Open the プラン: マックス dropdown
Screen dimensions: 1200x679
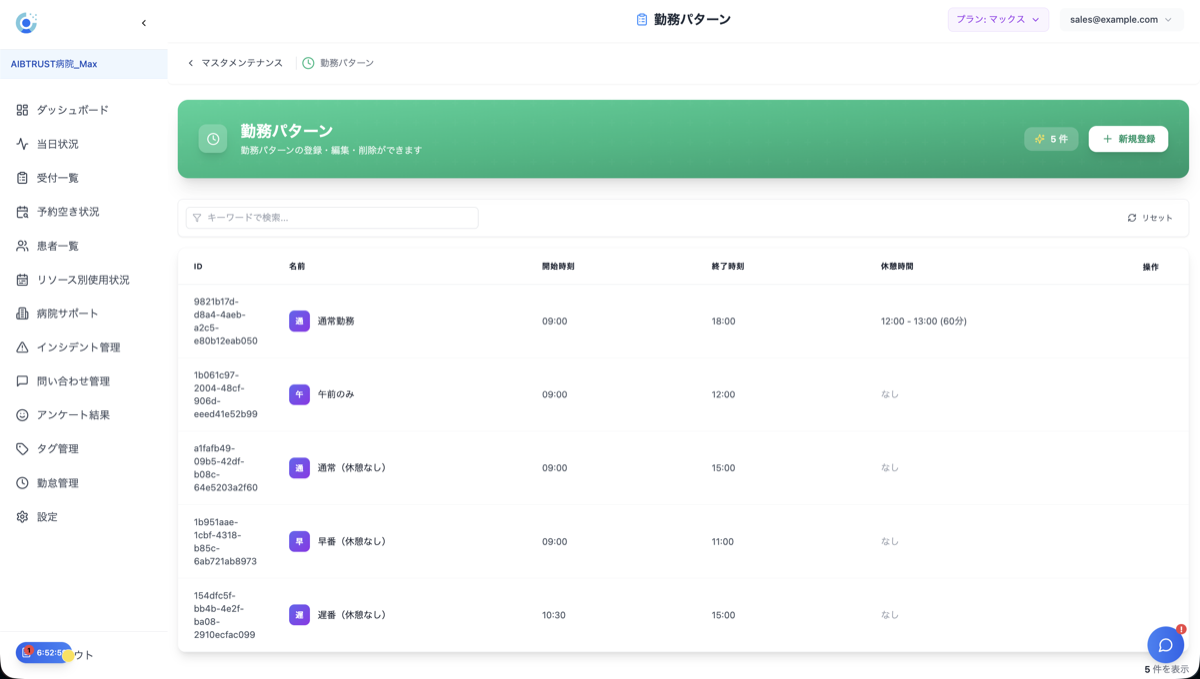998,19
